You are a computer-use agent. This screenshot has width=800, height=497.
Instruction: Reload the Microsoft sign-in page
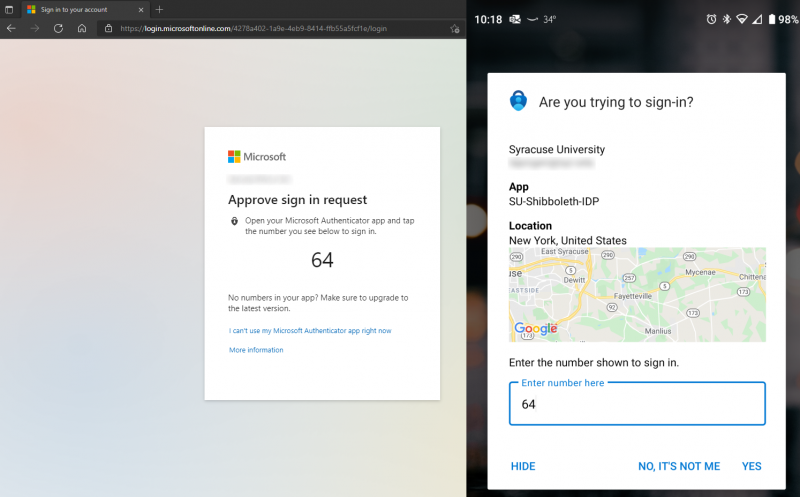pyautogui.click(x=58, y=28)
